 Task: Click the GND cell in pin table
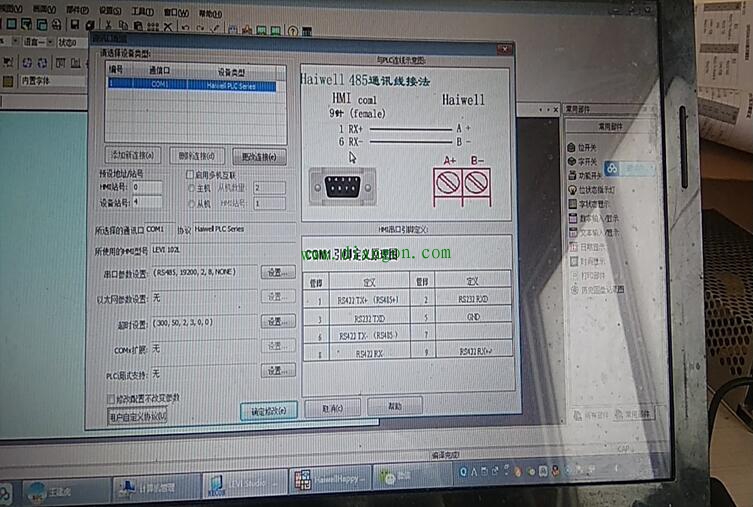(474, 316)
